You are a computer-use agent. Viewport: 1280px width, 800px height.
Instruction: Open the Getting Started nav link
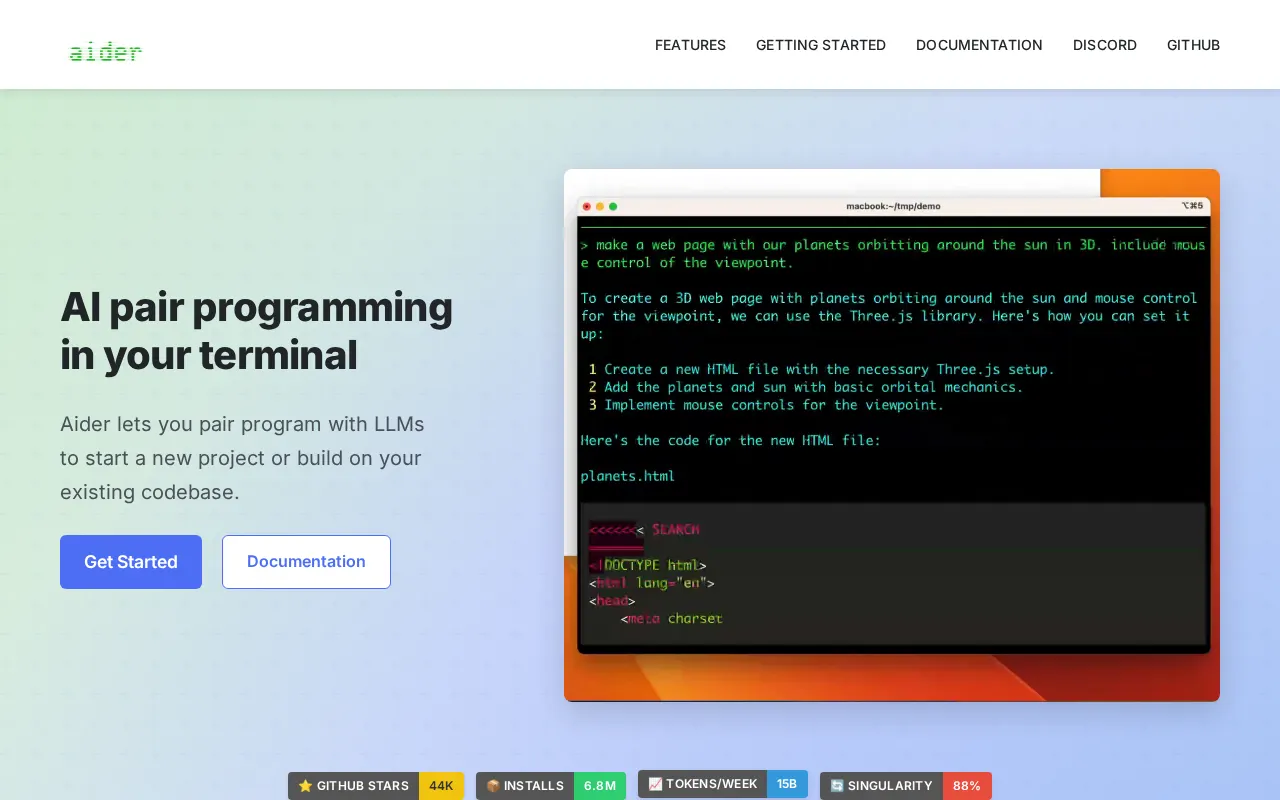coord(821,45)
